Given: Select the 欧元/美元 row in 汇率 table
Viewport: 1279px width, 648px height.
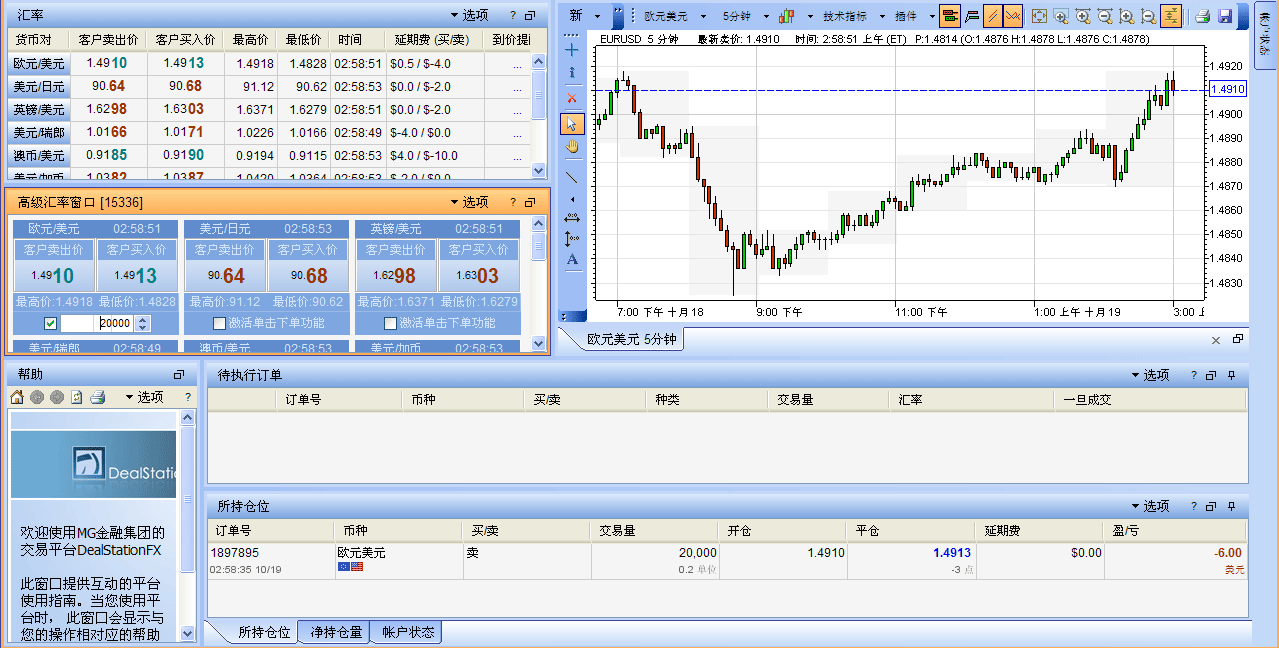Looking at the screenshot, I should tap(267, 63).
